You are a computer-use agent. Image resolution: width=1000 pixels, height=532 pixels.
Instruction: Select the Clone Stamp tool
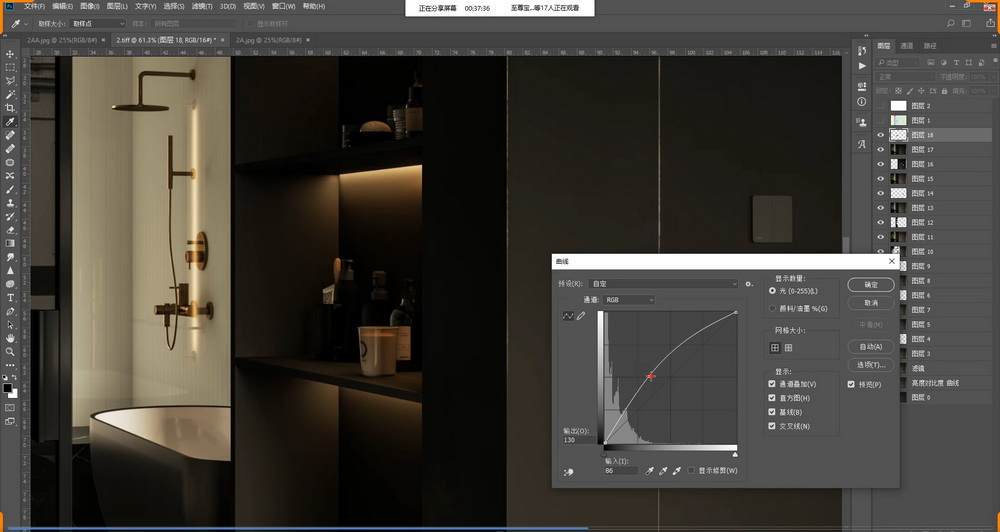10,203
